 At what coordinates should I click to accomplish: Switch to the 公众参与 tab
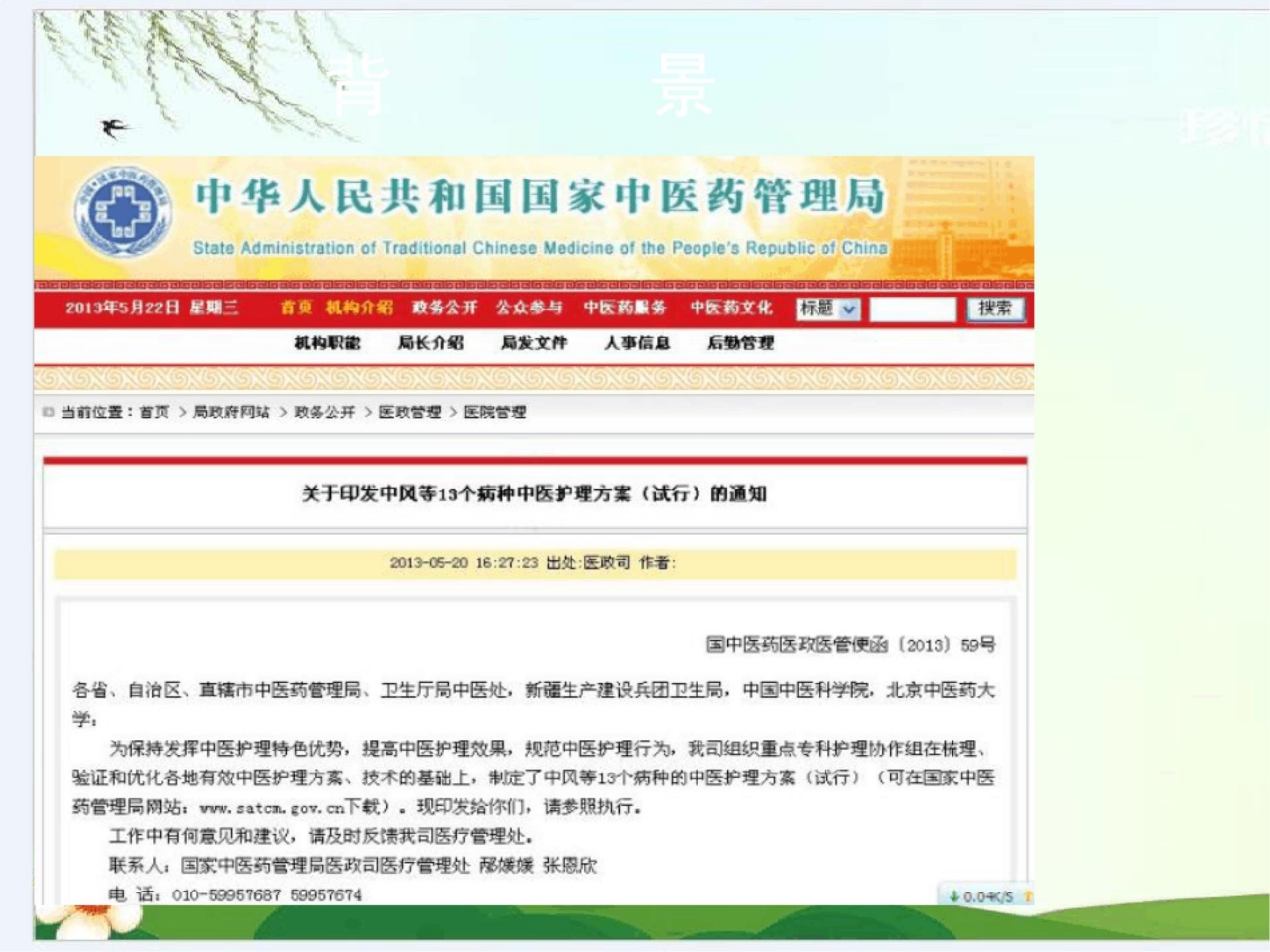(526, 308)
